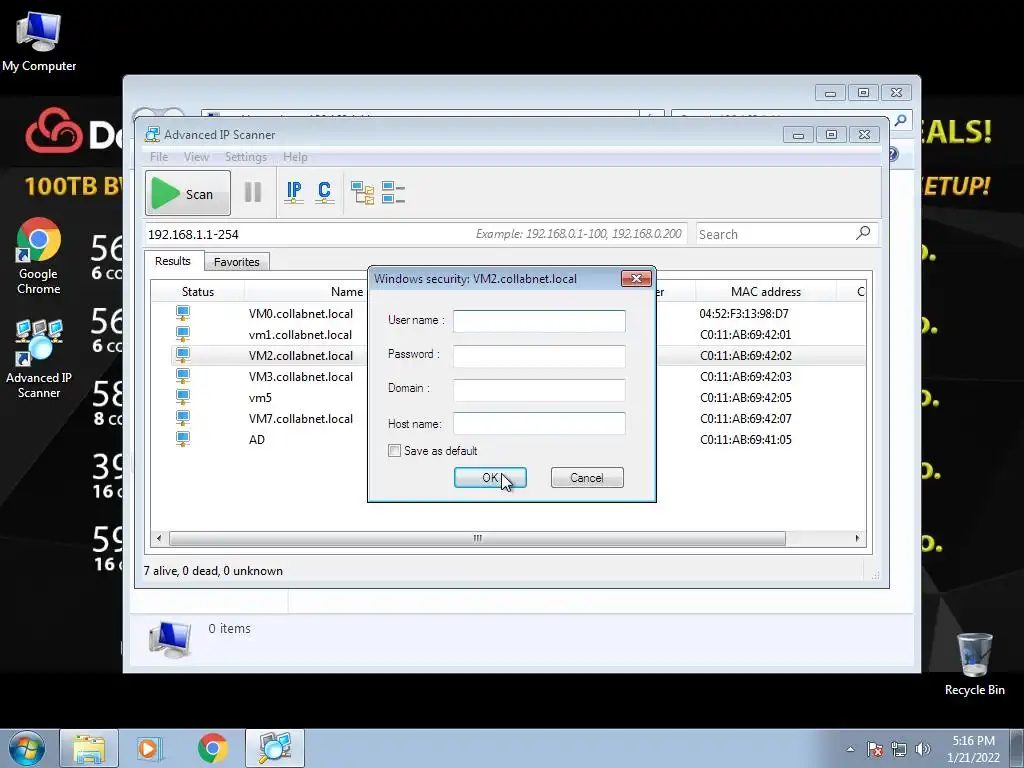Click the Host name field
This screenshot has height=768, width=1024.
pos(539,423)
